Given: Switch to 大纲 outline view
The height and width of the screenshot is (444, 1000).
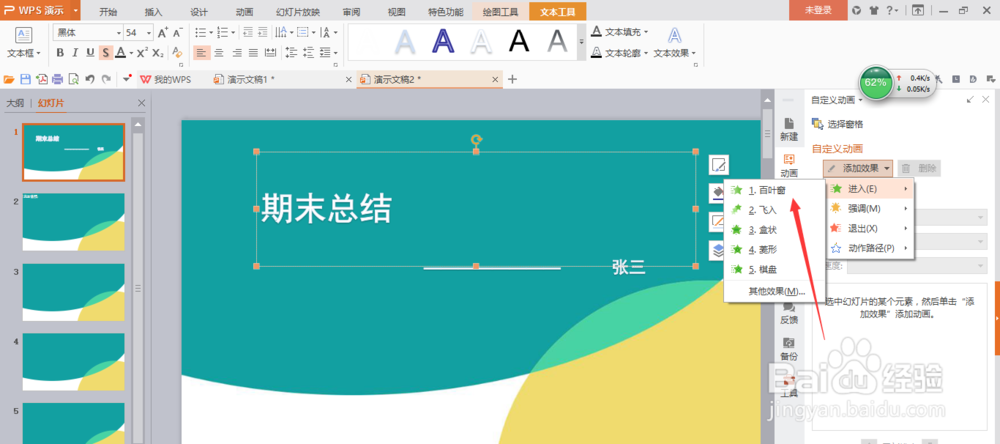Looking at the screenshot, I should pyautogui.click(x=15, y=103).
